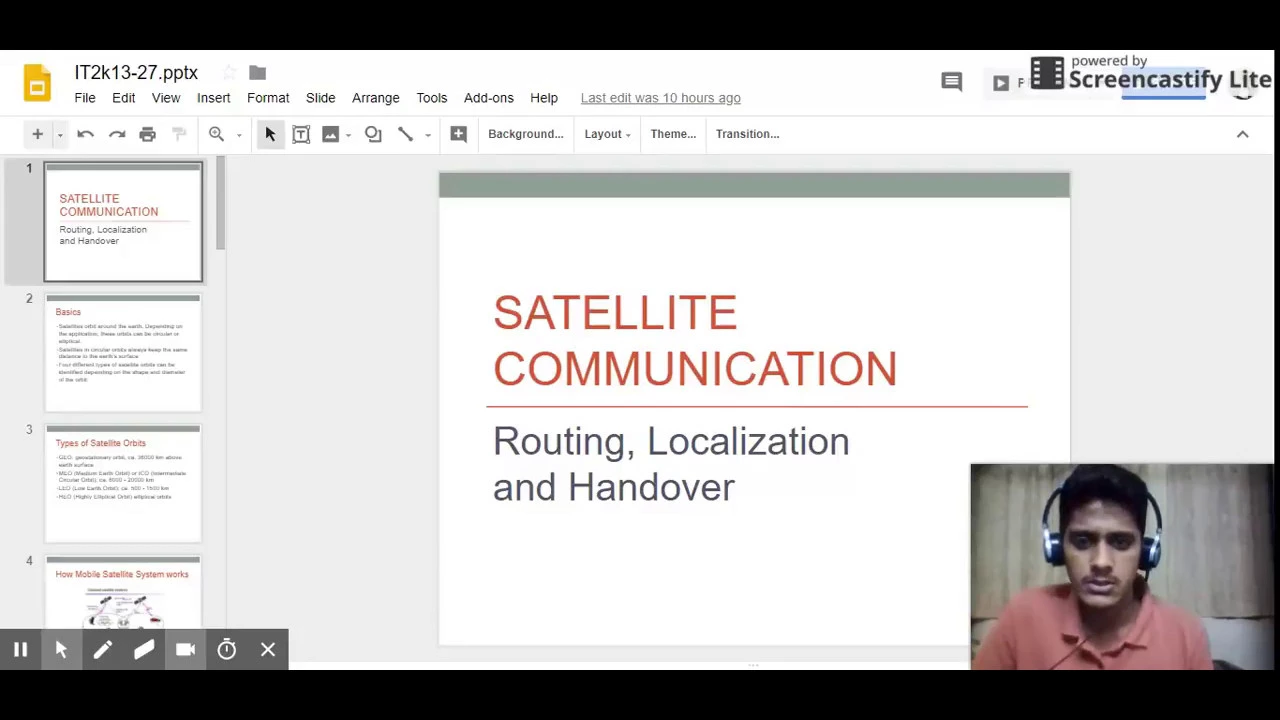Open the Edit menu
Image resolution: width=1280 pixels, height=720 pixels.
pos(123,98)
